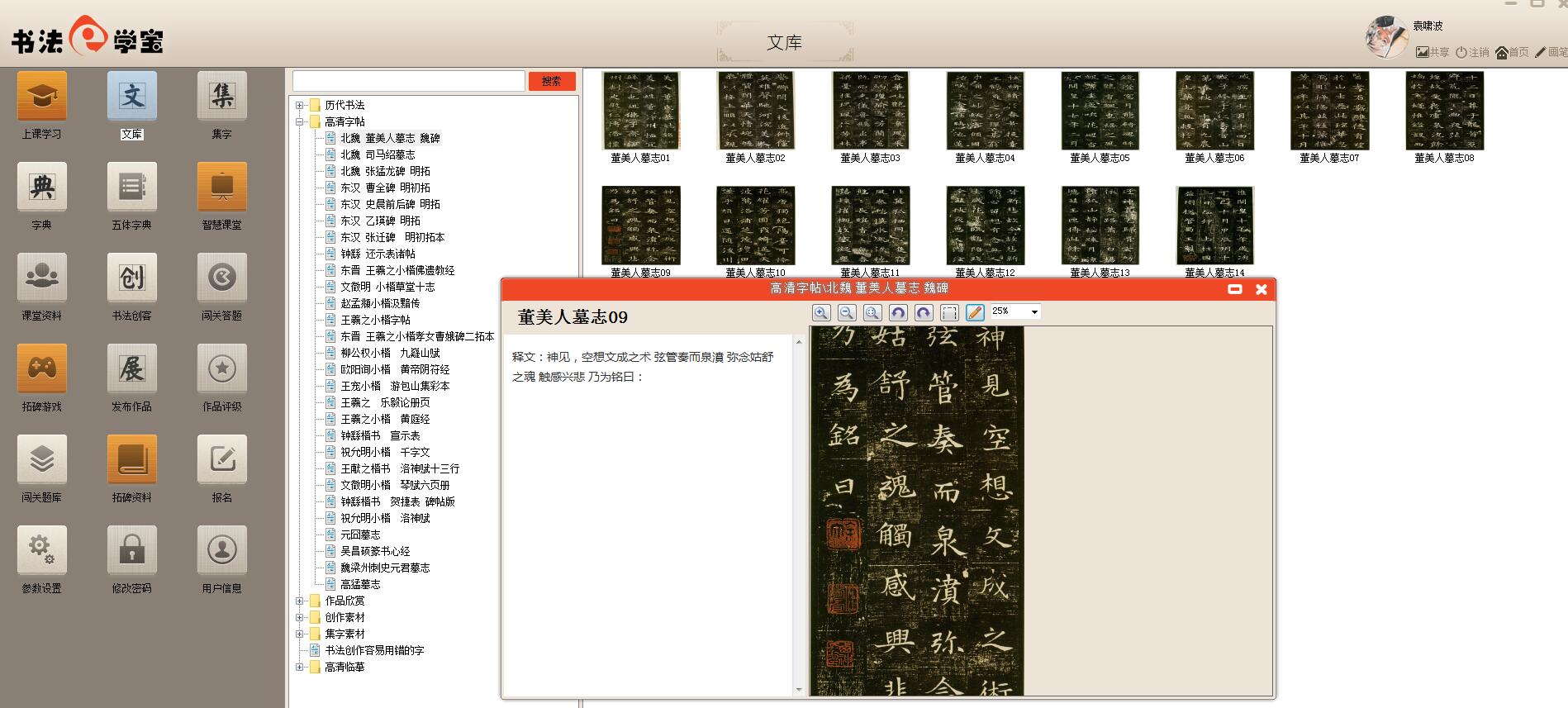Image resolution: width=1568 pixels, height=708 pixels.
Task: Open the 25% zoom level dropdown
Action: pos(1034,312)
